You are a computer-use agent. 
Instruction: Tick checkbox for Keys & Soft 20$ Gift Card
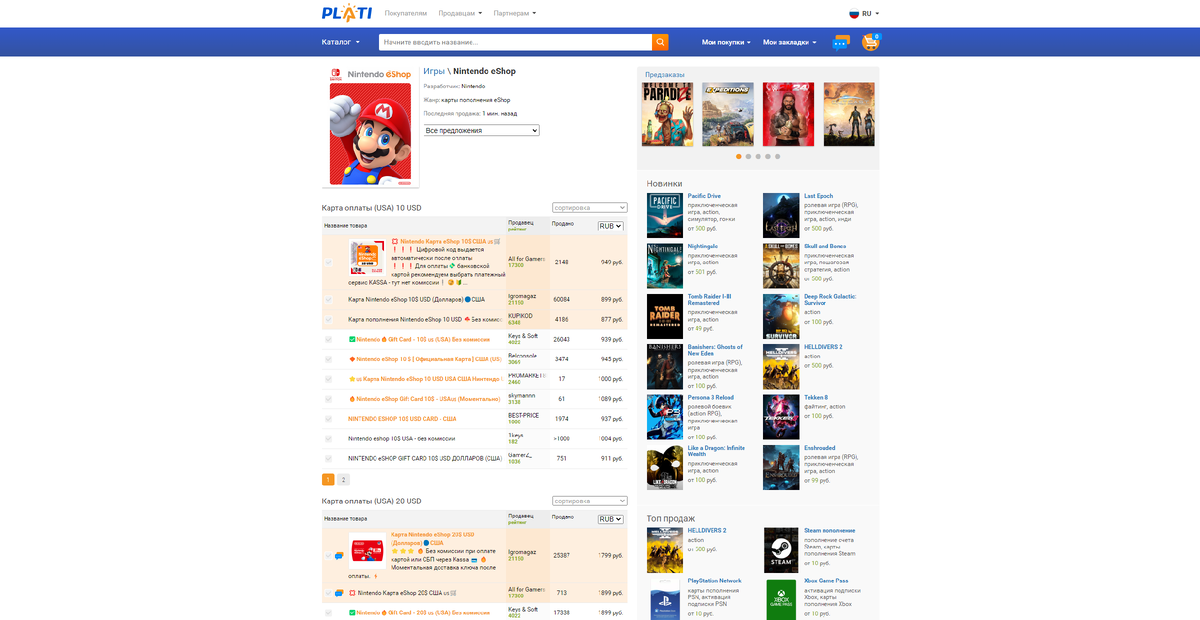point(328,613)
